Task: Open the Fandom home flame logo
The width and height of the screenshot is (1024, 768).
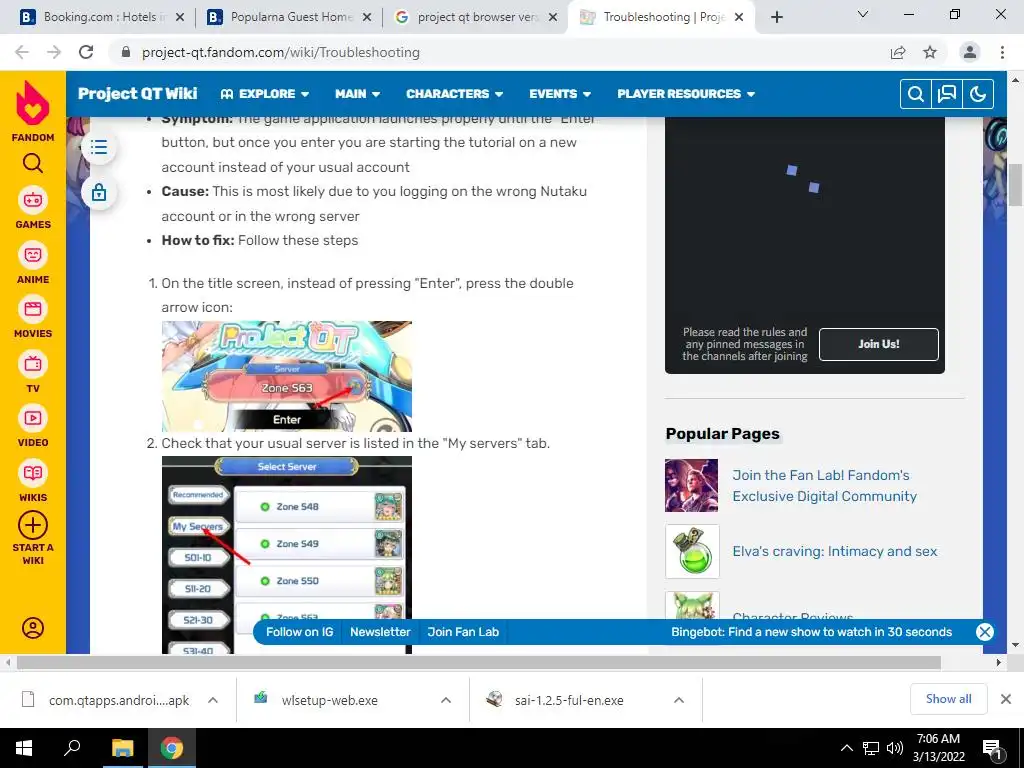Action: pos(33,104)
